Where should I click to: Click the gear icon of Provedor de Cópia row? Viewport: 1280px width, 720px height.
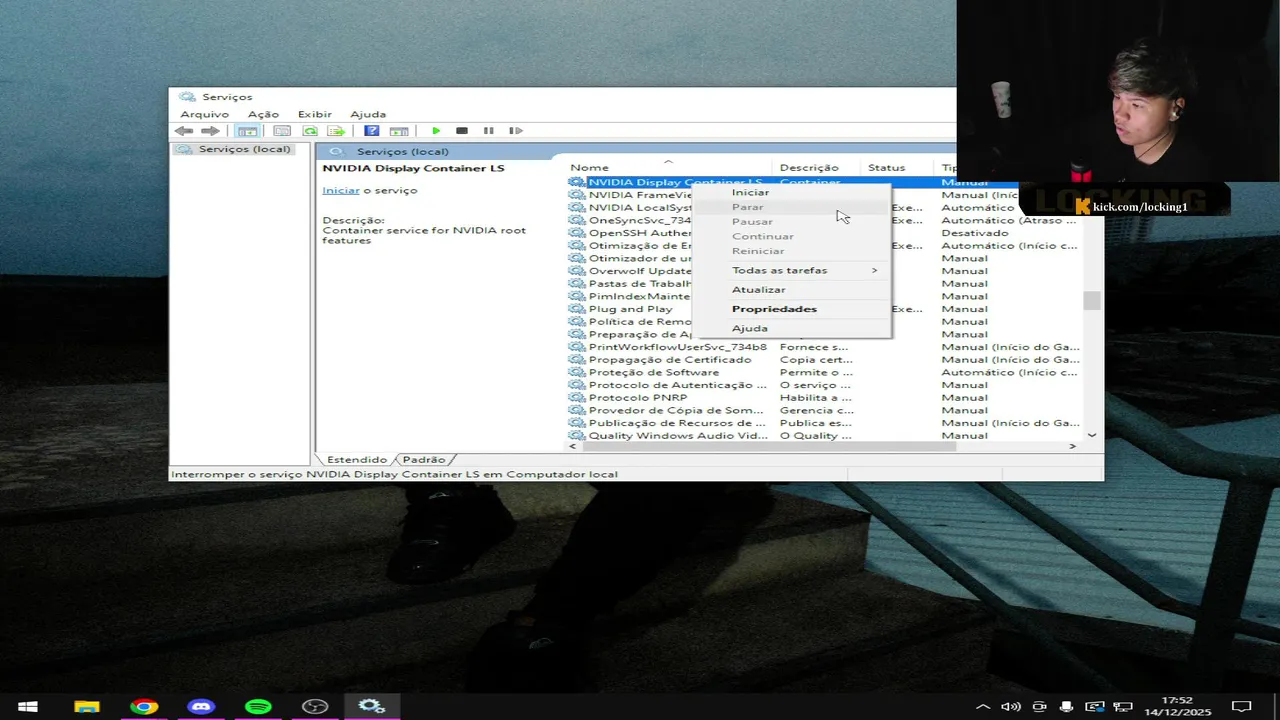click(x=576, y=410)
